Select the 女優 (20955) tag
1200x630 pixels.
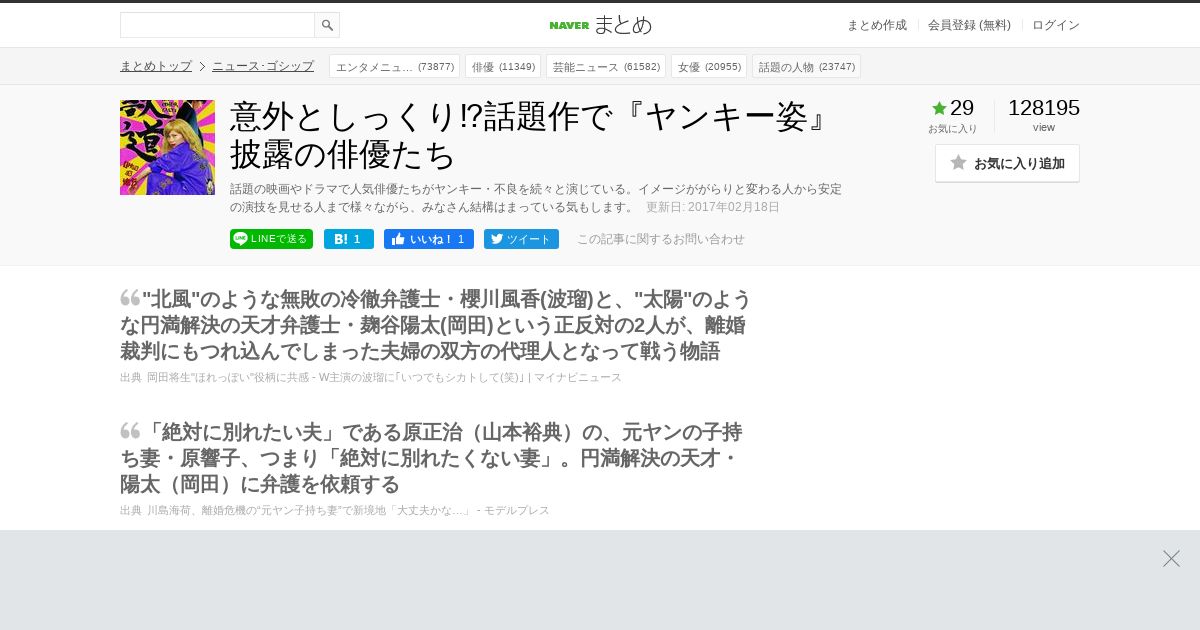709,67
